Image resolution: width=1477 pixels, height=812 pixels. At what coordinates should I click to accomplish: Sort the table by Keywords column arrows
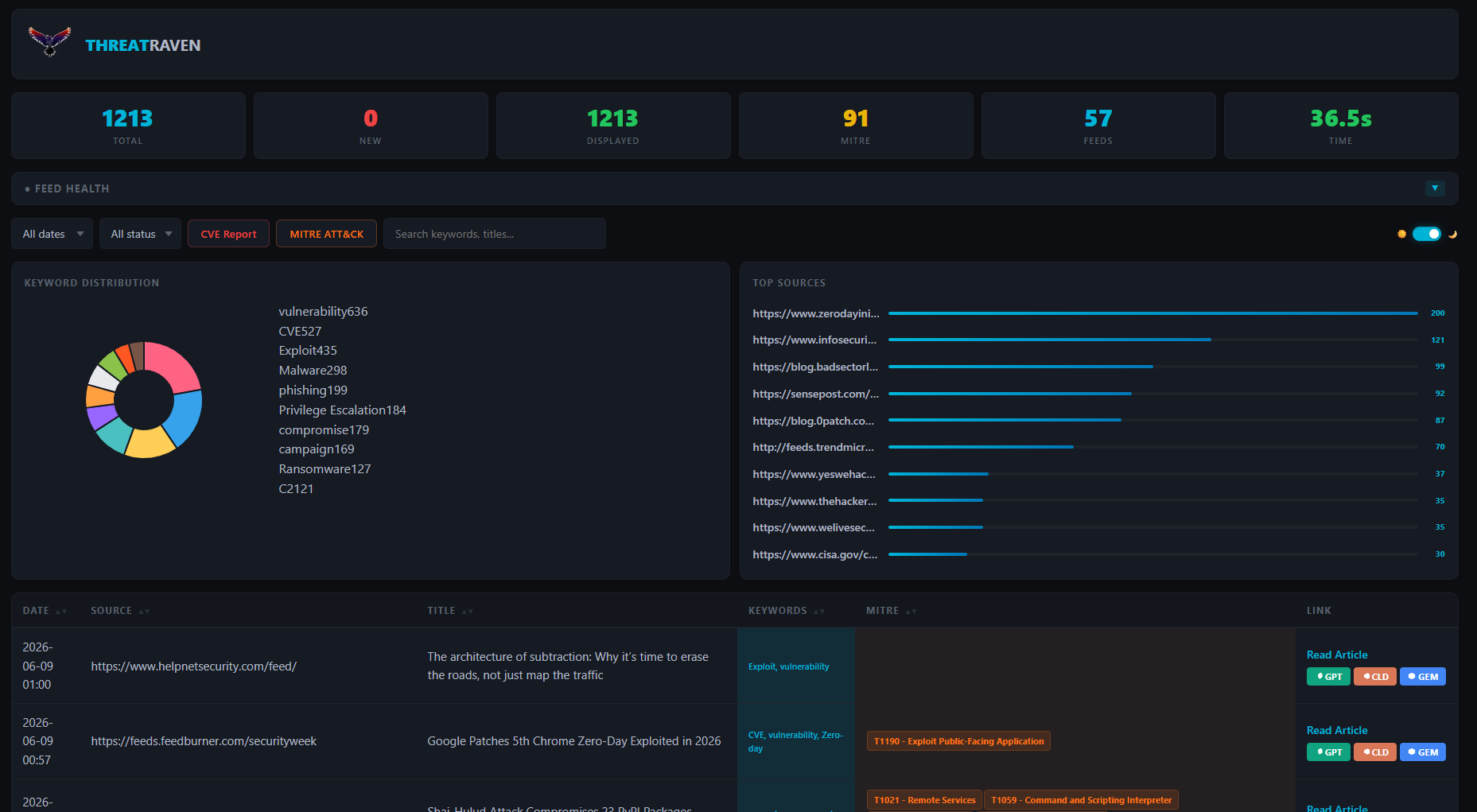[819, 612]
